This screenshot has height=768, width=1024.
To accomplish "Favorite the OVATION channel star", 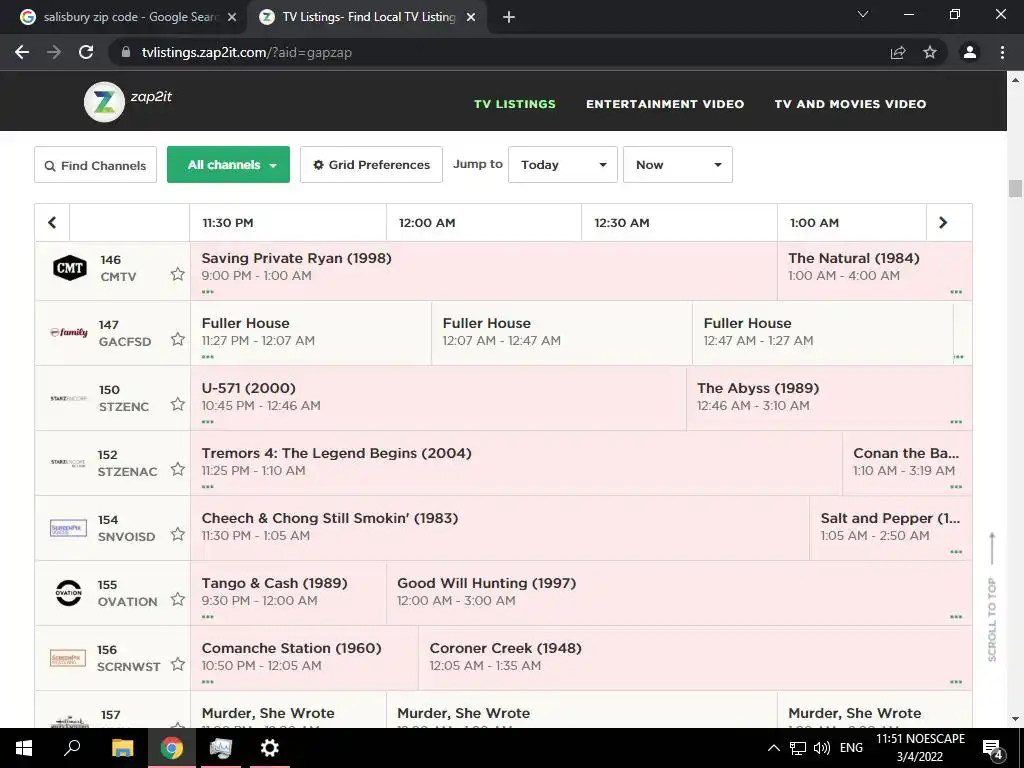I will (x=178, y=599).
